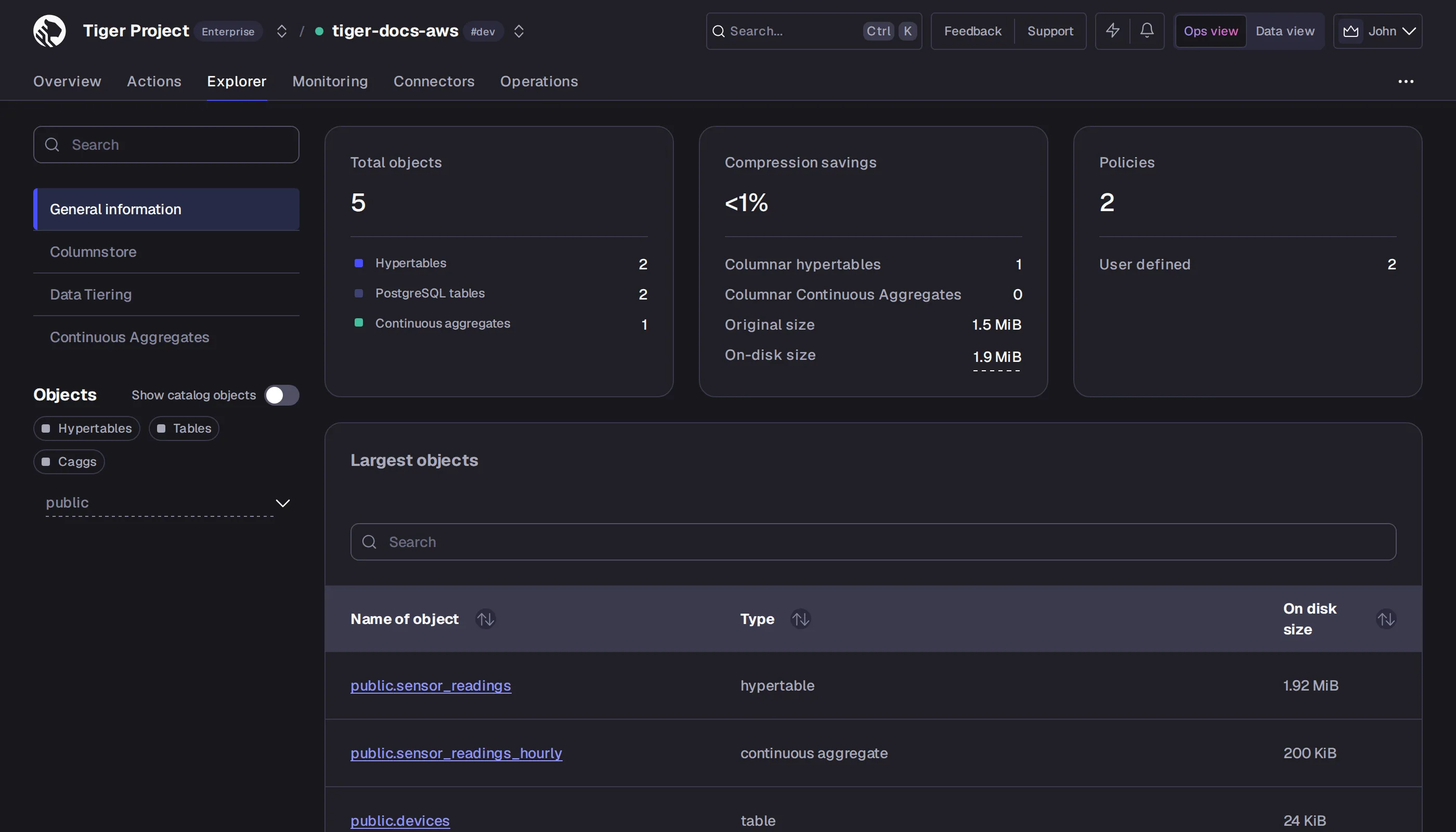Open the lightning bolt quick actions icon

[x=1113, y=31]
